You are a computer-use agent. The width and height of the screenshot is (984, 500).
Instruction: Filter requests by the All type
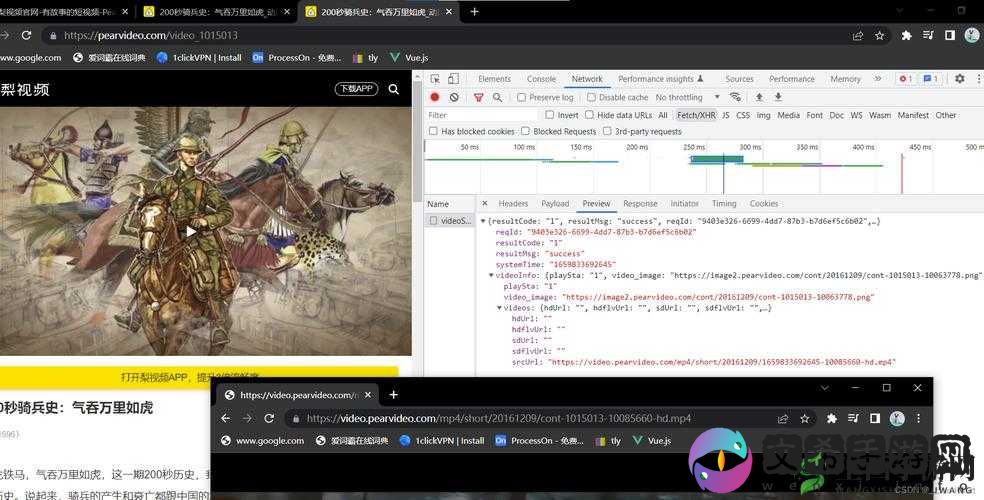coord(663,115)
